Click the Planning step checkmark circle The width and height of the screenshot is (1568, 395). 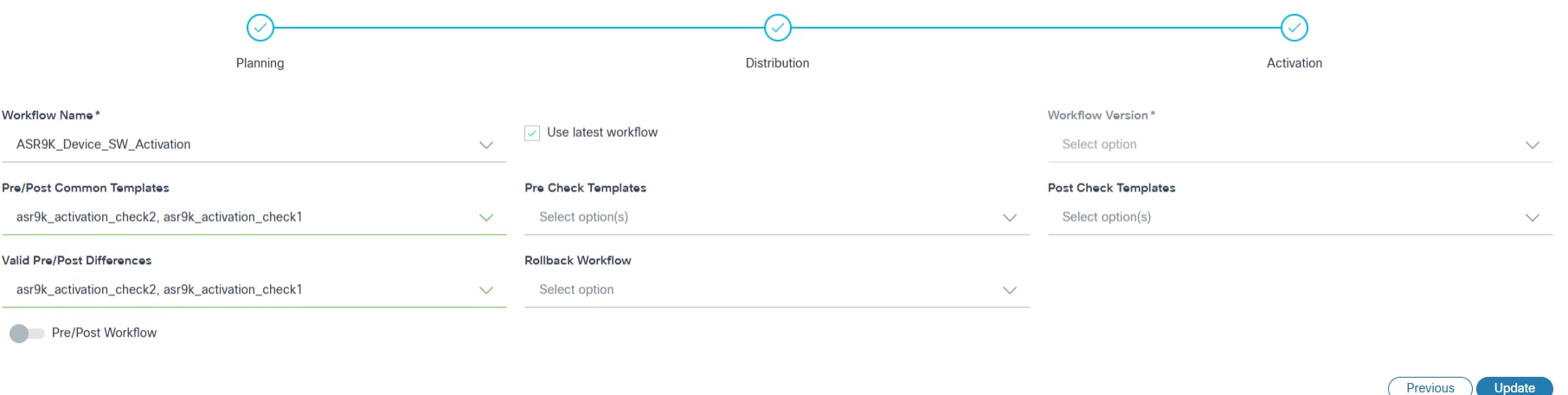coord(260,28)
